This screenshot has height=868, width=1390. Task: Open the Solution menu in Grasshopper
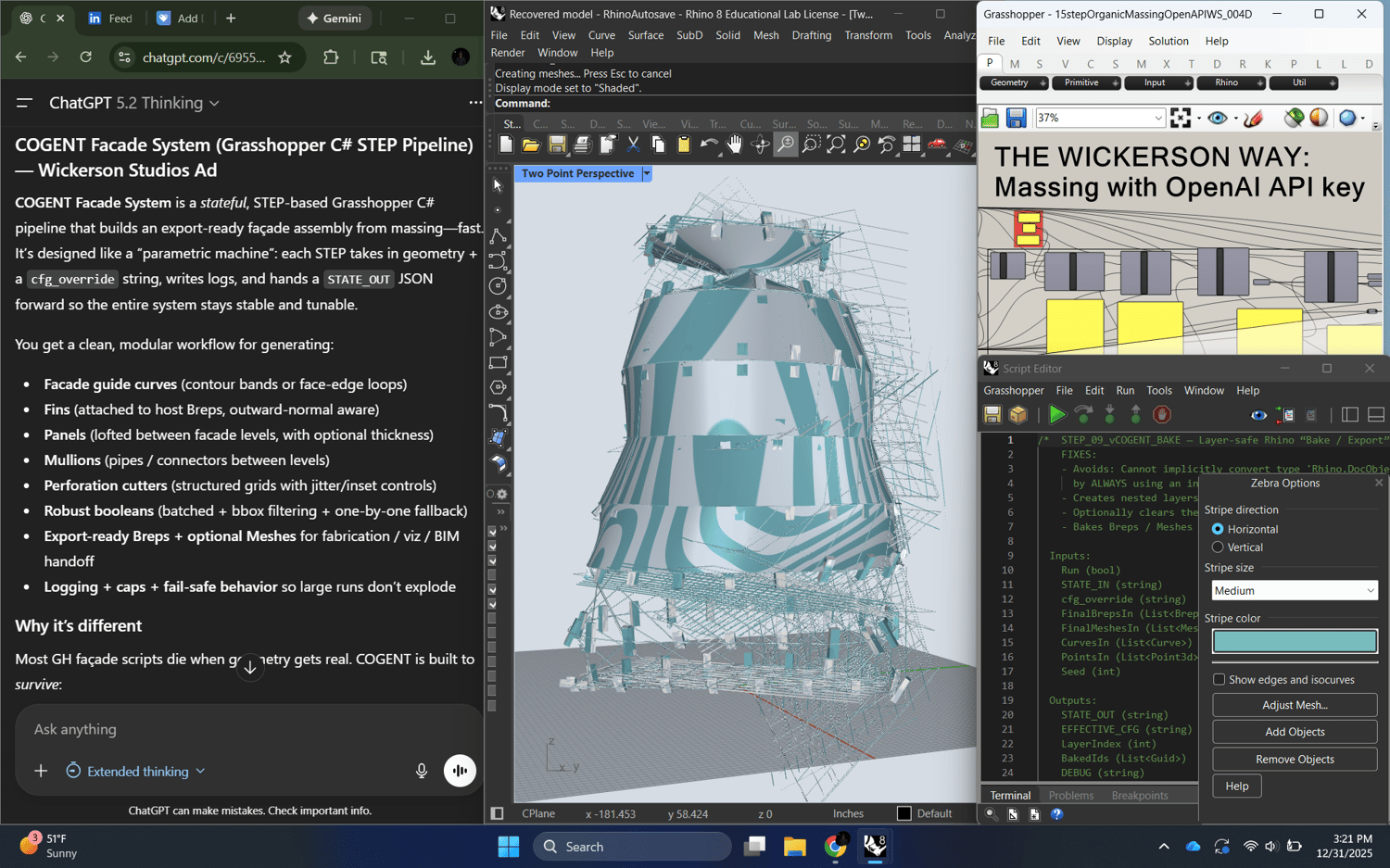[x=1169, y=41]
